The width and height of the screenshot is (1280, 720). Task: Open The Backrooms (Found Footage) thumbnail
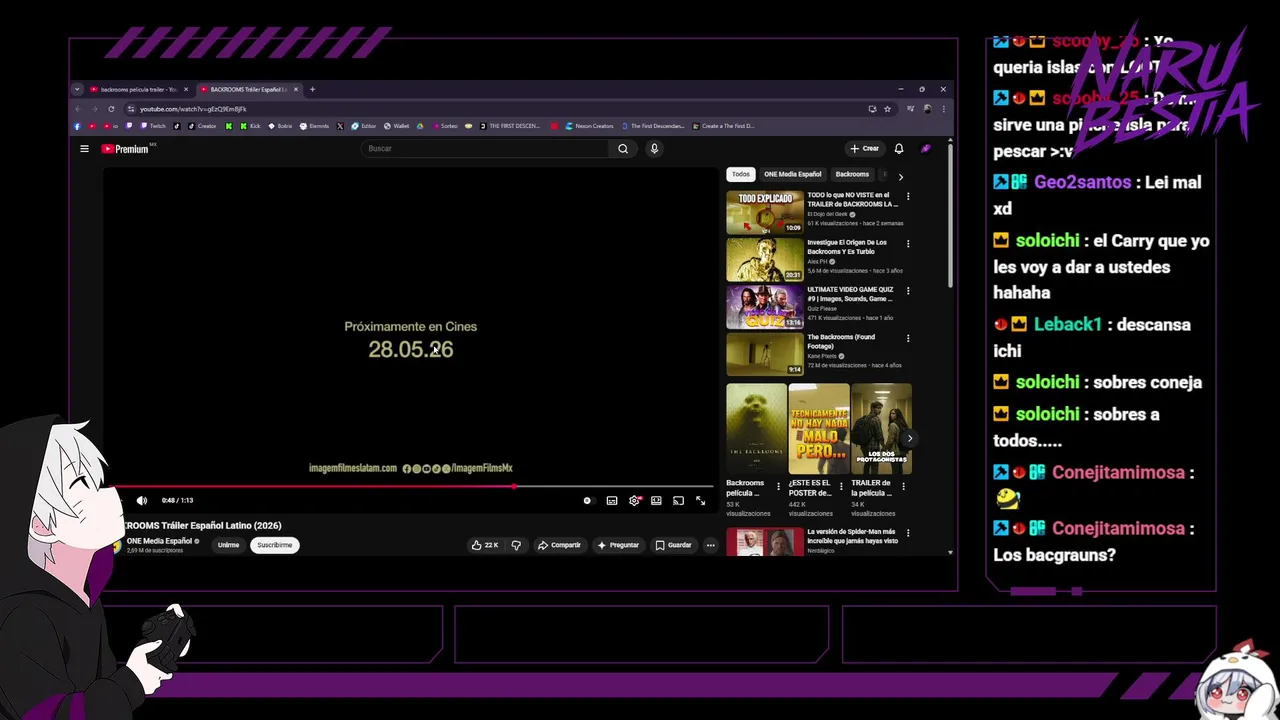tap(765, 354)
